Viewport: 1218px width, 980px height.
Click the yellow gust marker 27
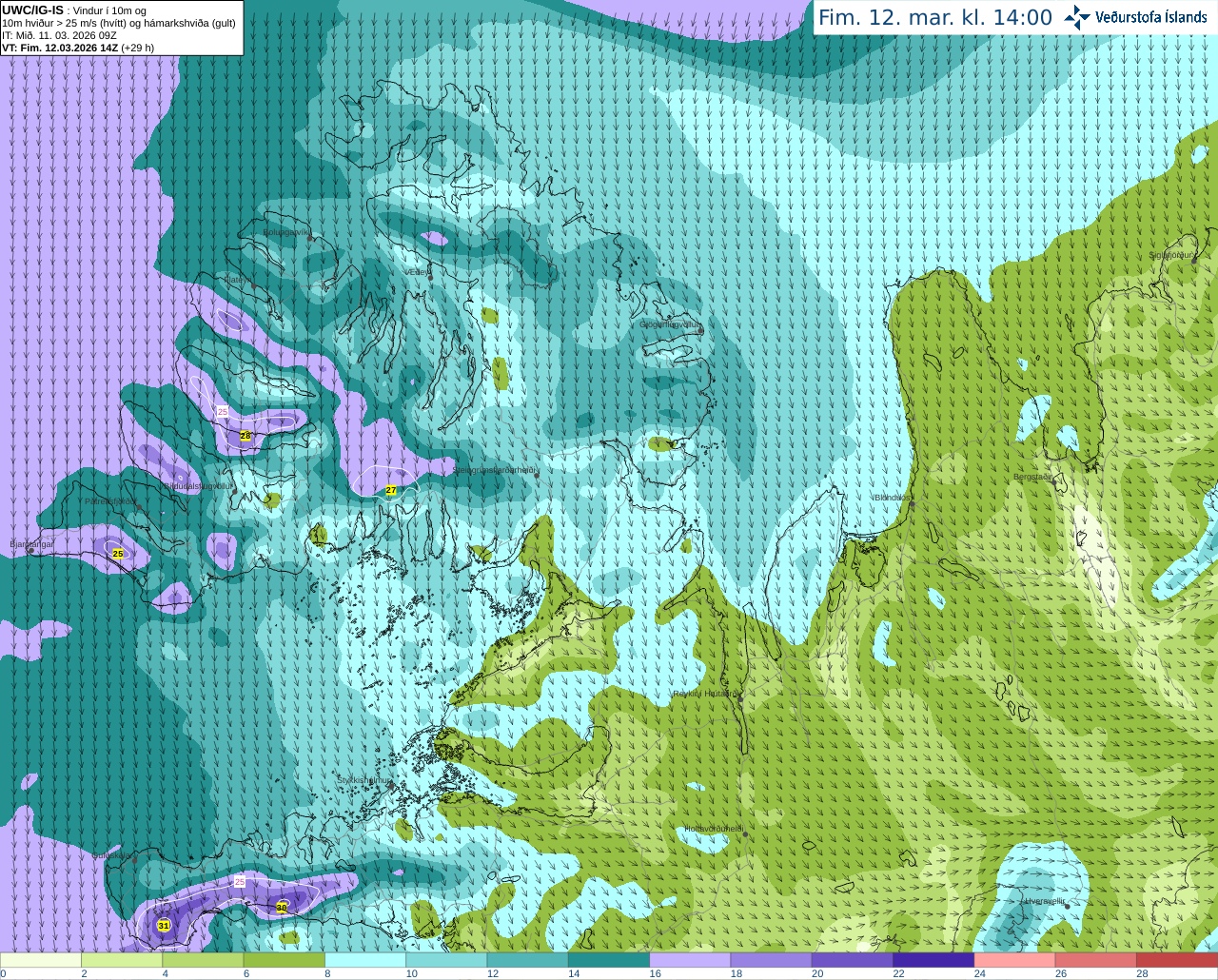coord(391,490)
